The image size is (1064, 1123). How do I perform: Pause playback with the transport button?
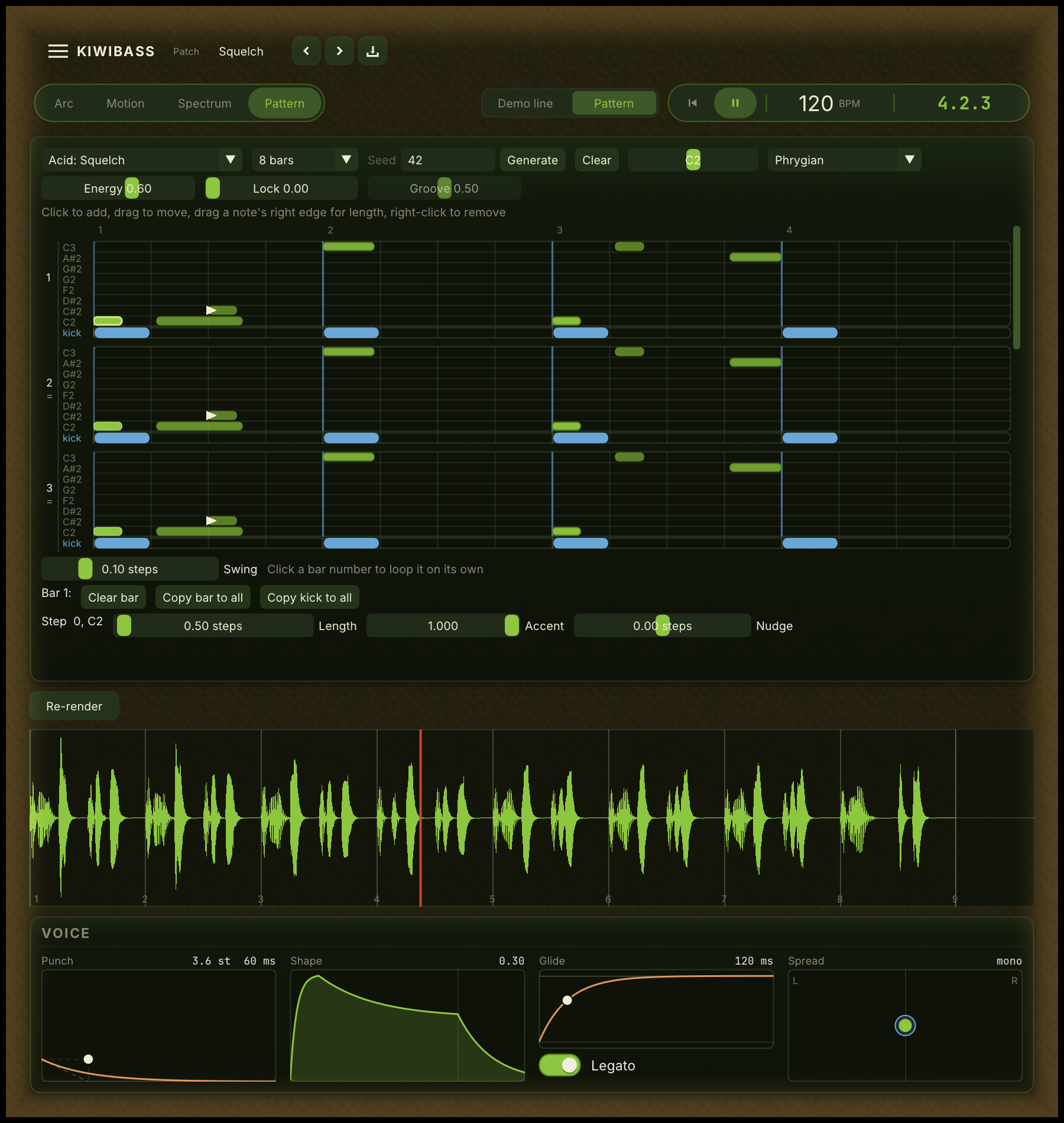click(735, 103)
